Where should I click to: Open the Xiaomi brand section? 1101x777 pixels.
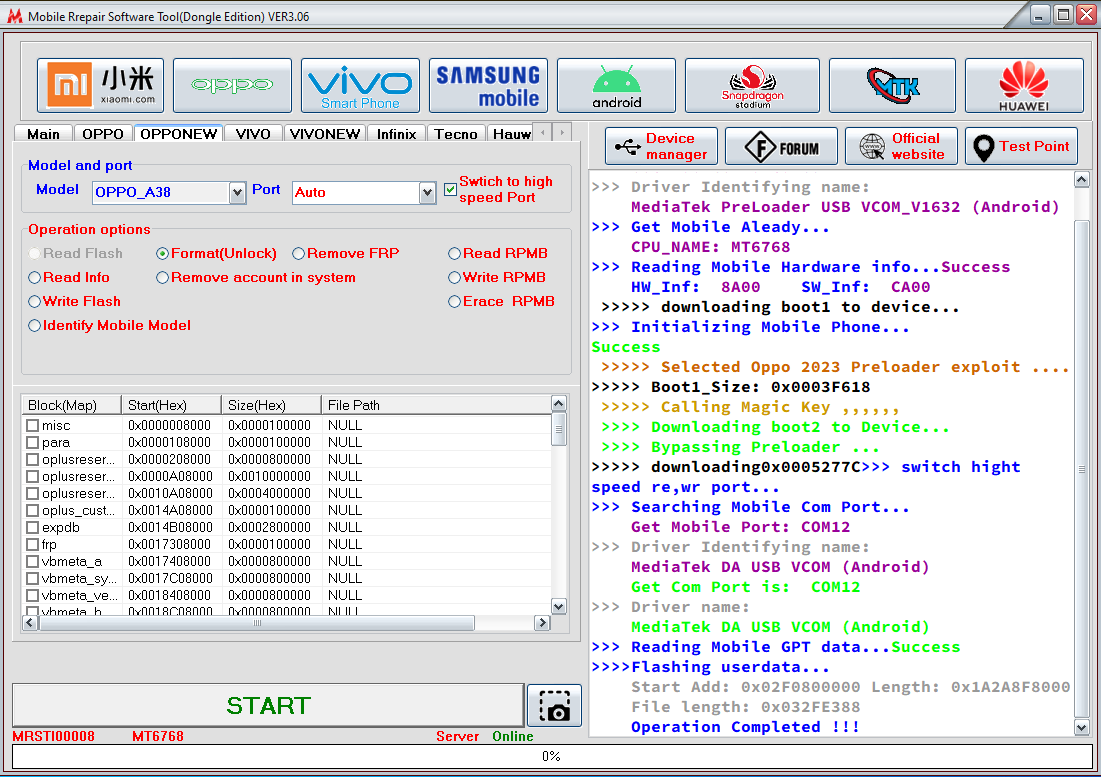tap(100, 86)
